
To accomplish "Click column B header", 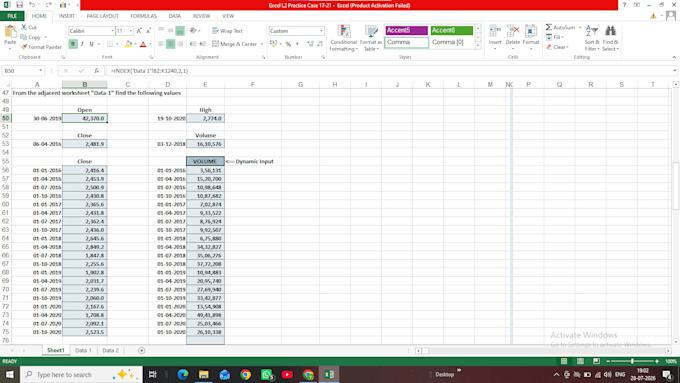I will coord(85,85).
